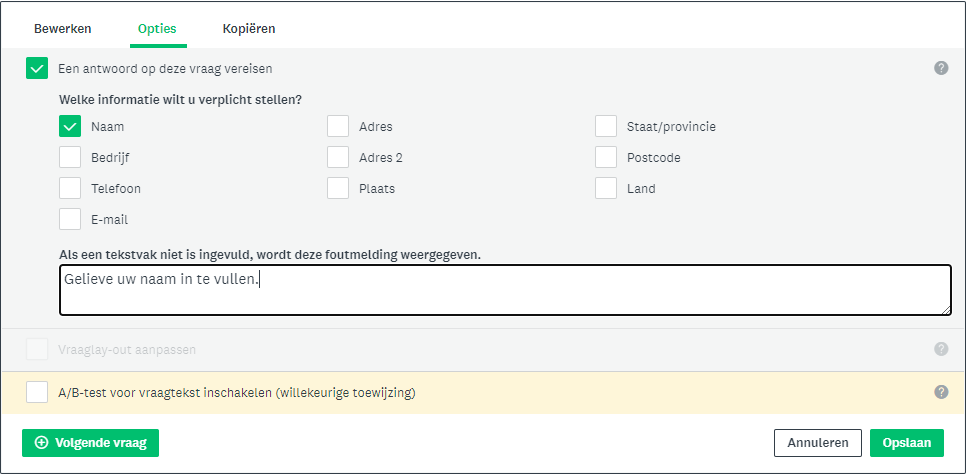Tick the Land checkbox
Screen dimensions: 969x474
606,188
